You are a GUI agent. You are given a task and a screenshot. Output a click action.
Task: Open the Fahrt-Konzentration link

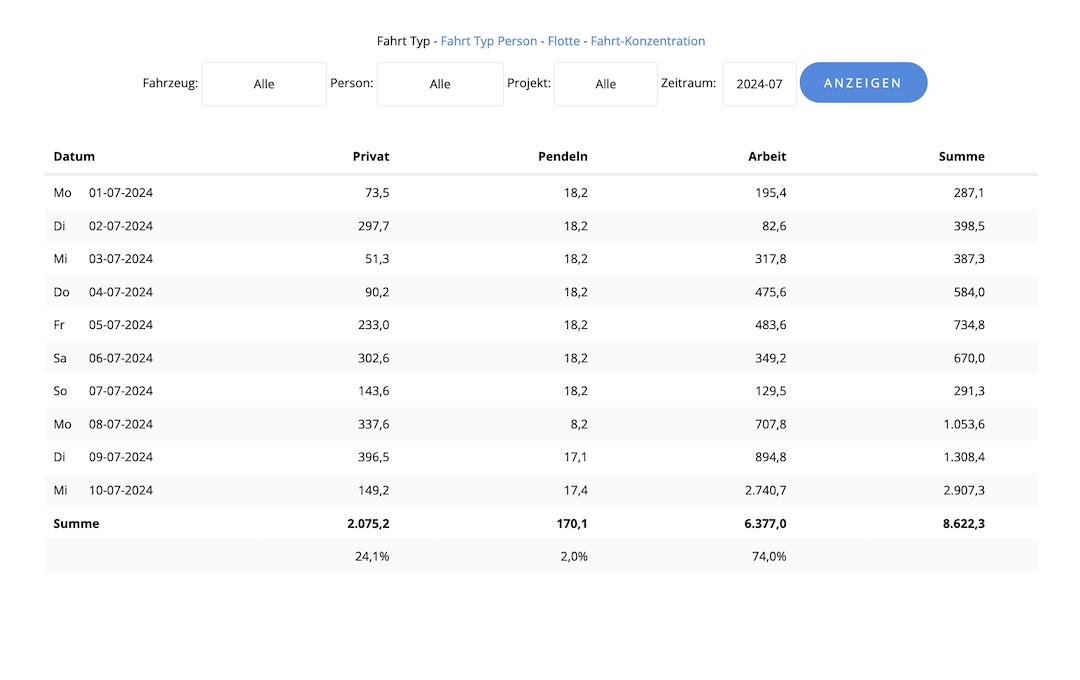648,41
